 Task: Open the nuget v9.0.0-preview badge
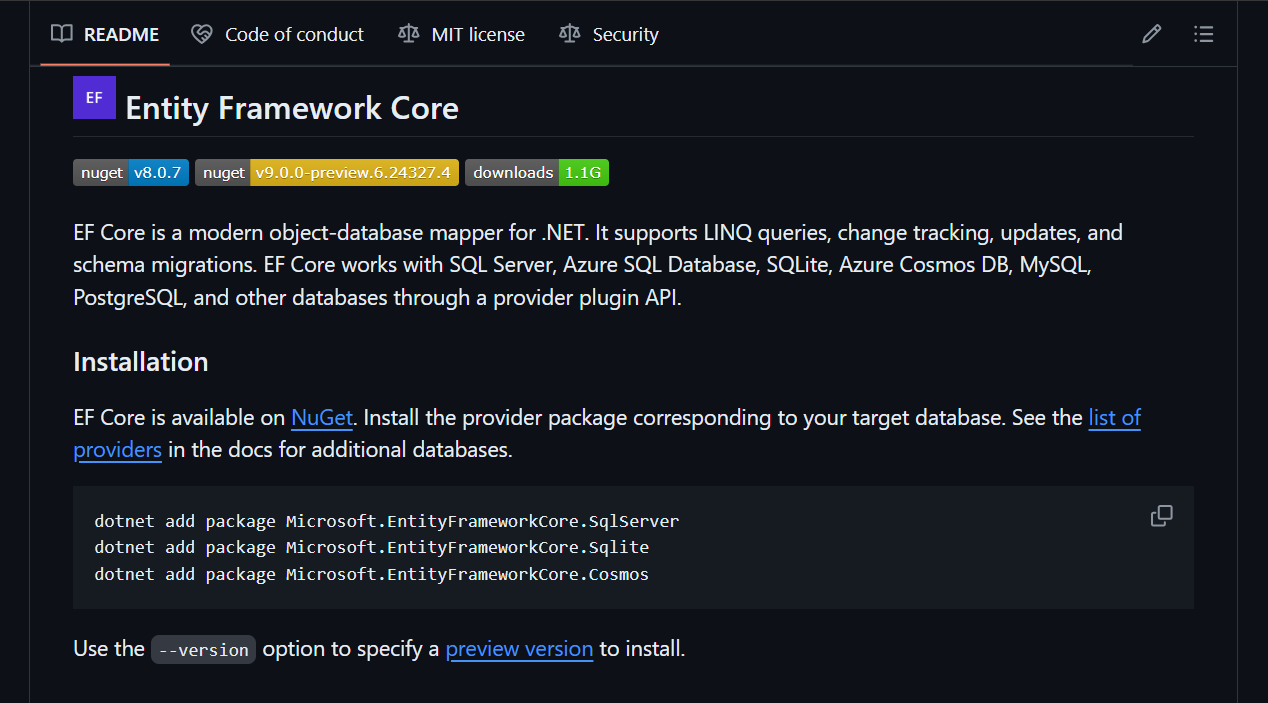point(327,172)
